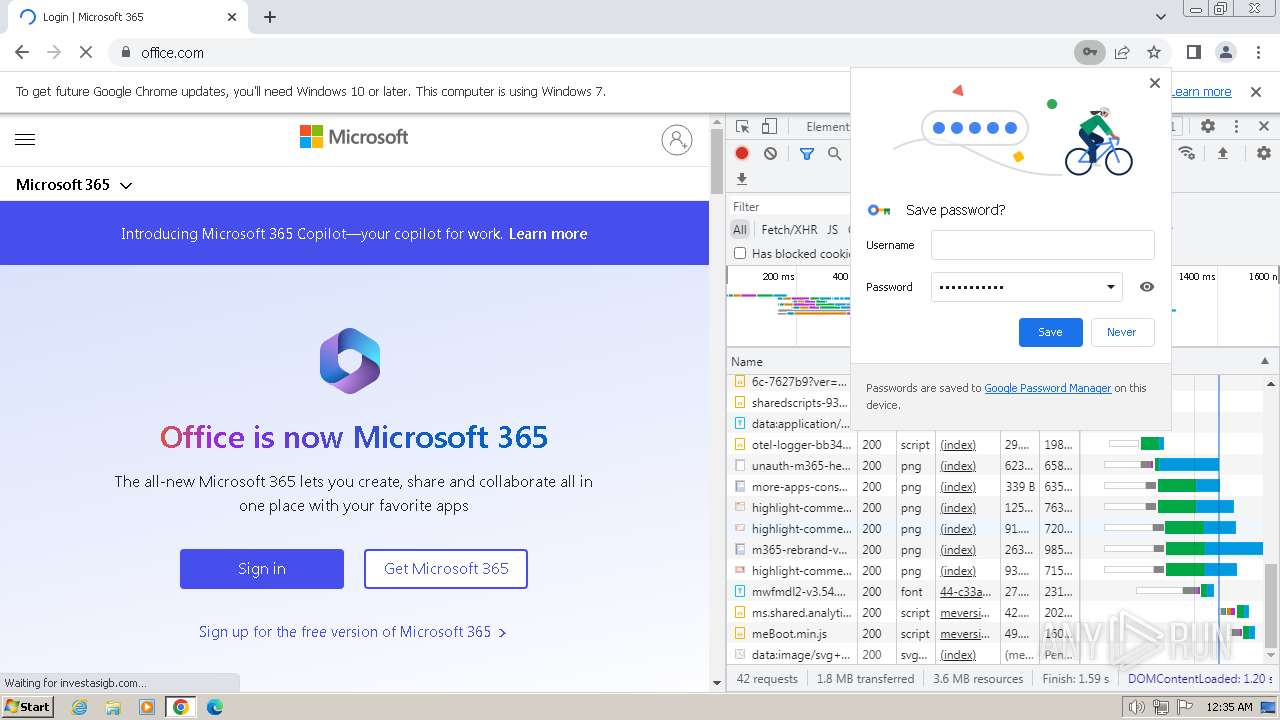The width and height of the screenshot is (1280, 720).
Task: Filter requests by Fetch/XHR
Action: pyautogui.click(x=789, y=229)
